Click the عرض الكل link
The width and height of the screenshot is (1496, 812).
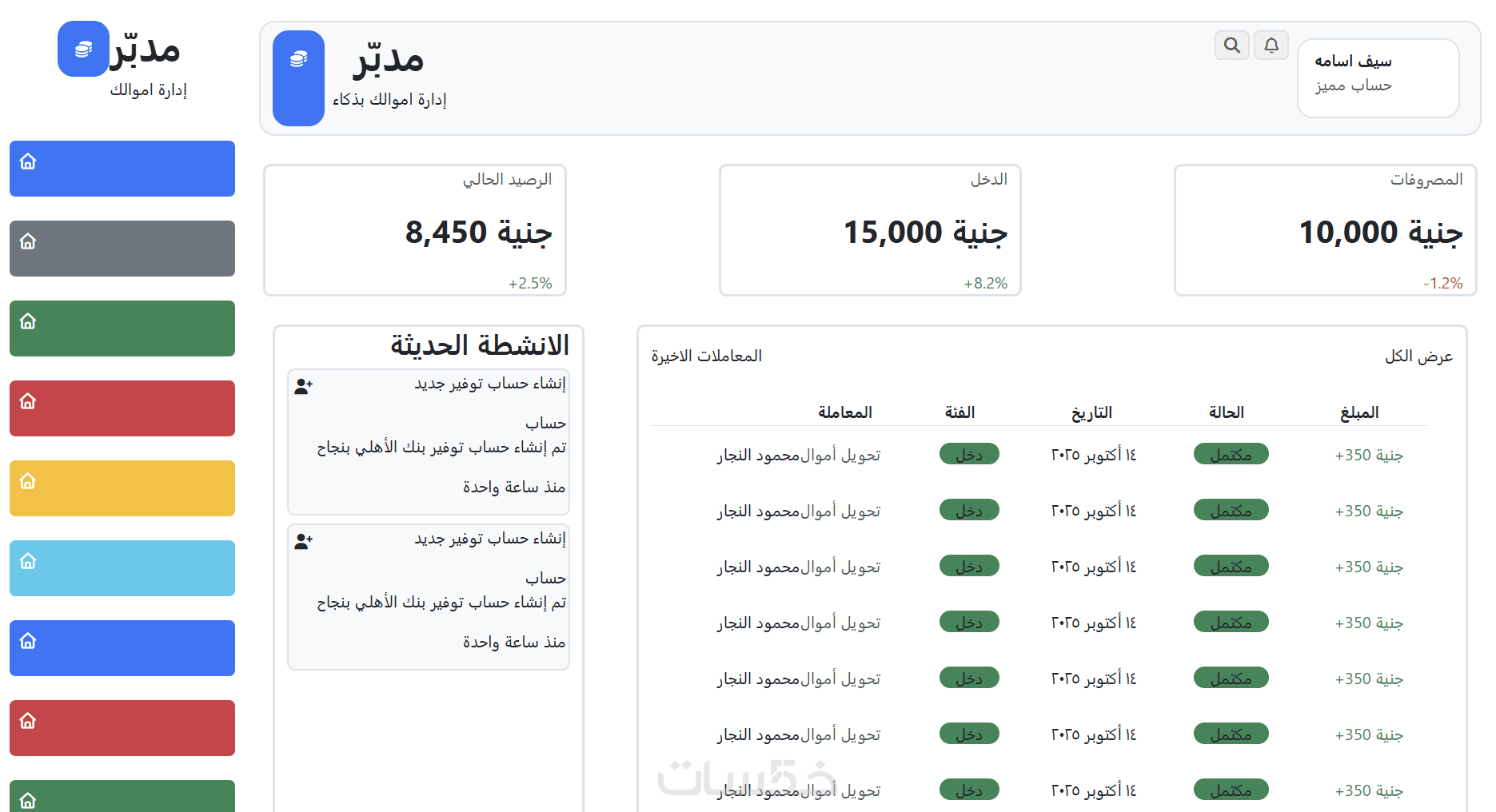[1418, 356]
